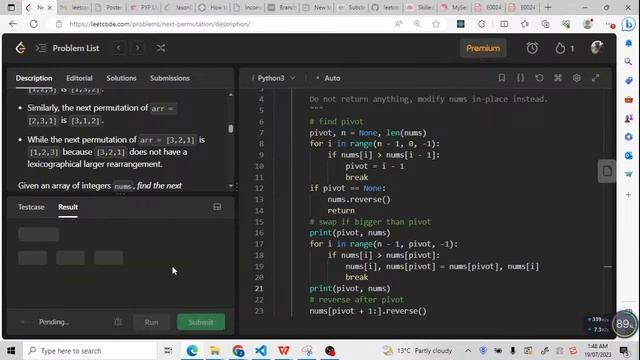This screenshot has height=360, width=640.
Task: Click the scroll down arrow in description
Action: 231,186
